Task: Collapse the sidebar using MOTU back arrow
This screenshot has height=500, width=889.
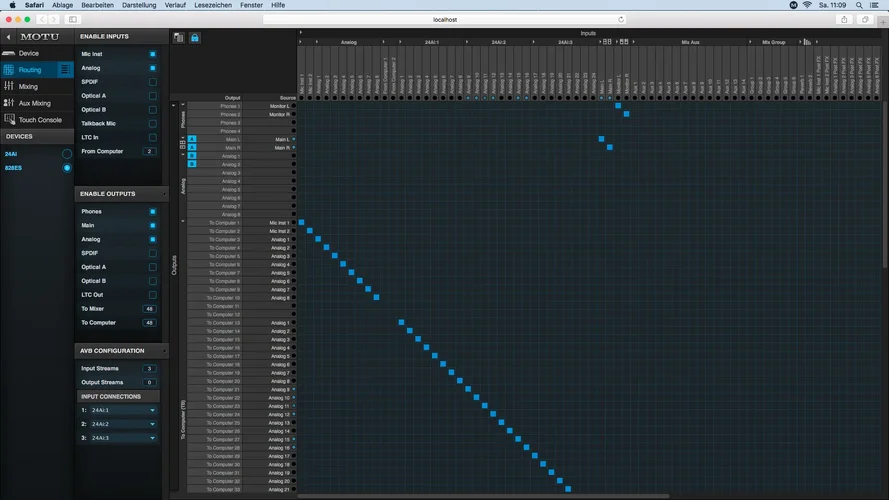Action: tap(8, 37)
